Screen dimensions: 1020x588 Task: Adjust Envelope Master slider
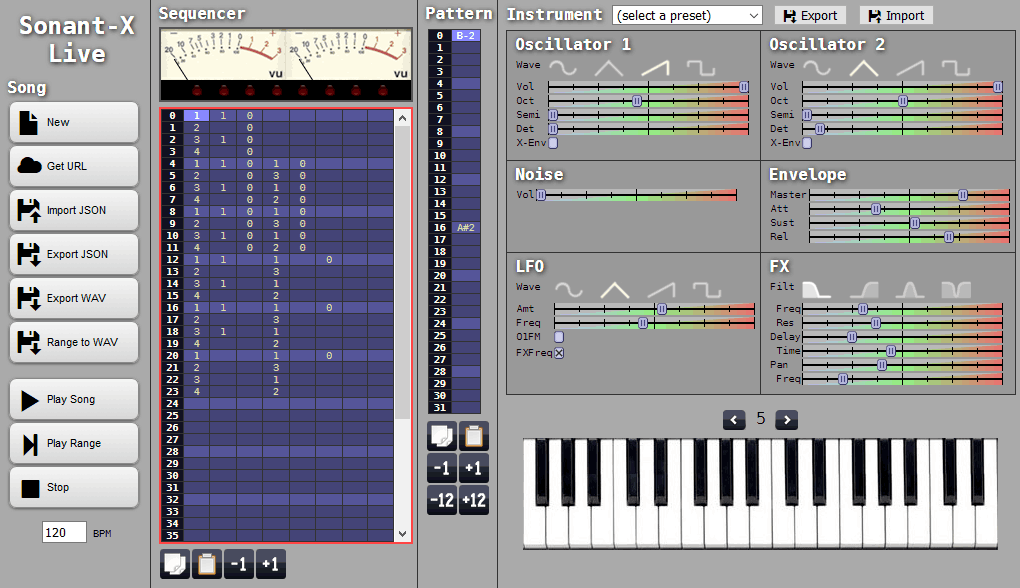[909, 195]
